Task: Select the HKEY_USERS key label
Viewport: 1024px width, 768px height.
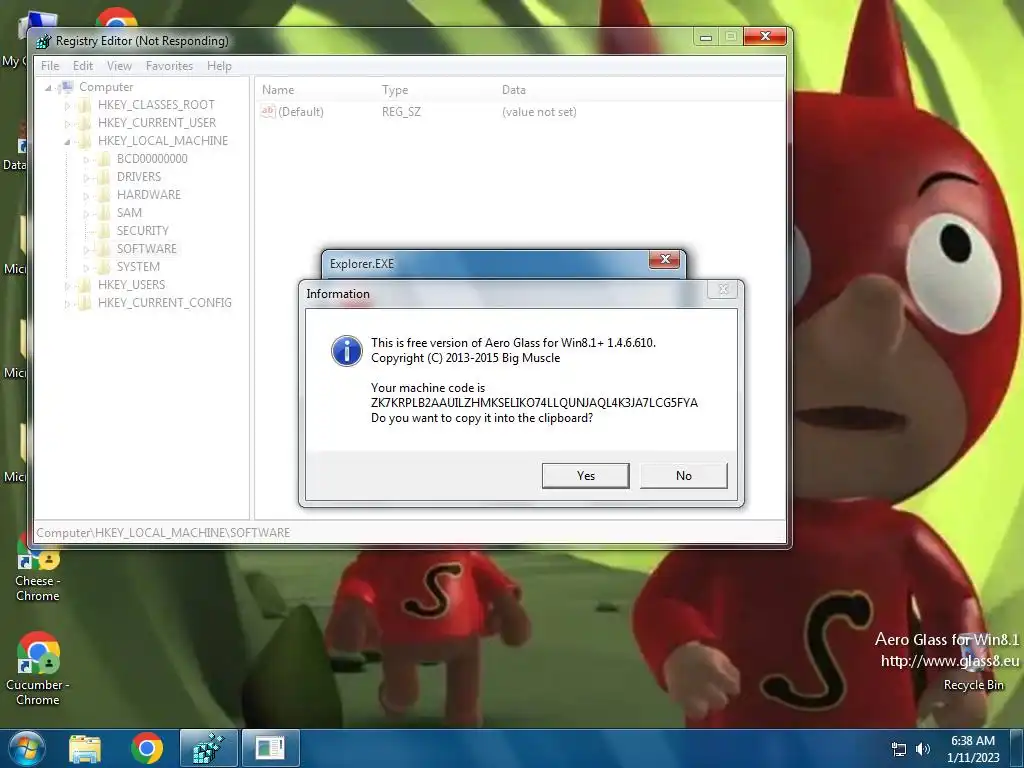Action: (131, 285)
